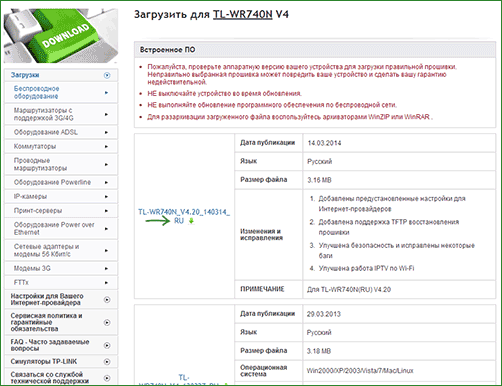
Task: Open Принт-серверы category
Action: [38, 211]
